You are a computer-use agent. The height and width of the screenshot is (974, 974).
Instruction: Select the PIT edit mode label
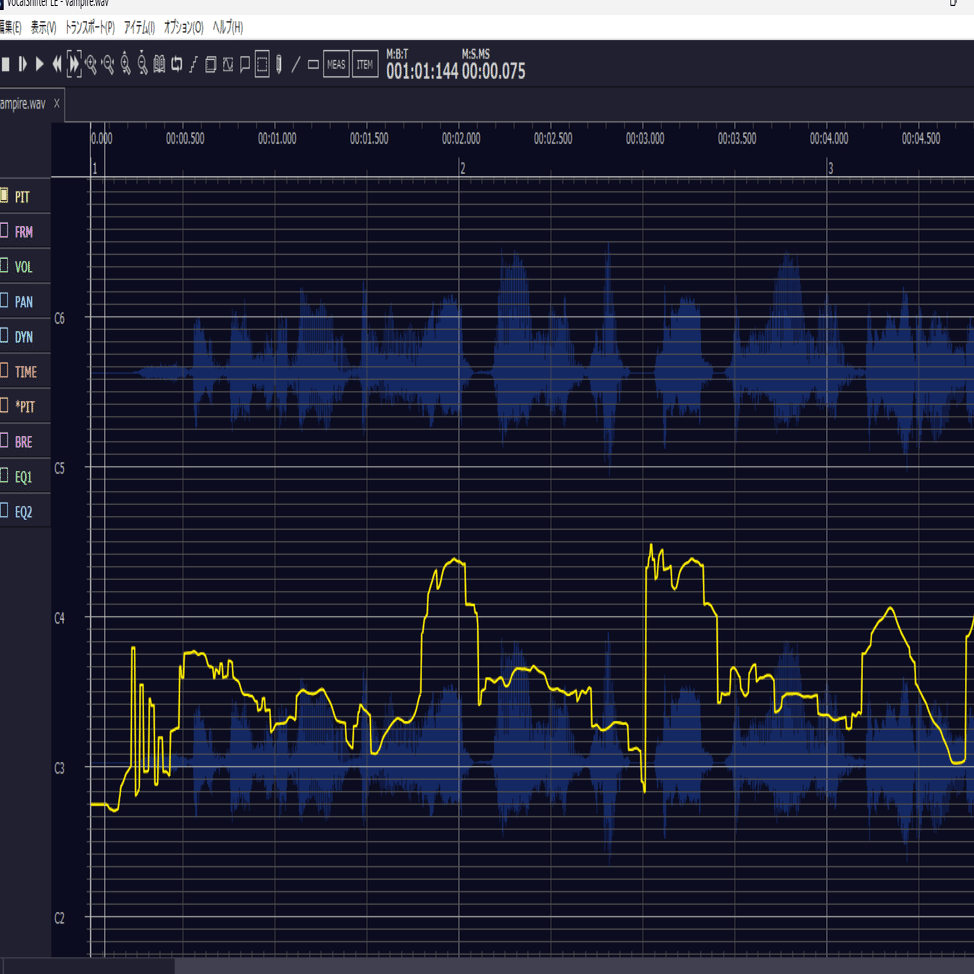[x=22, y=197]
